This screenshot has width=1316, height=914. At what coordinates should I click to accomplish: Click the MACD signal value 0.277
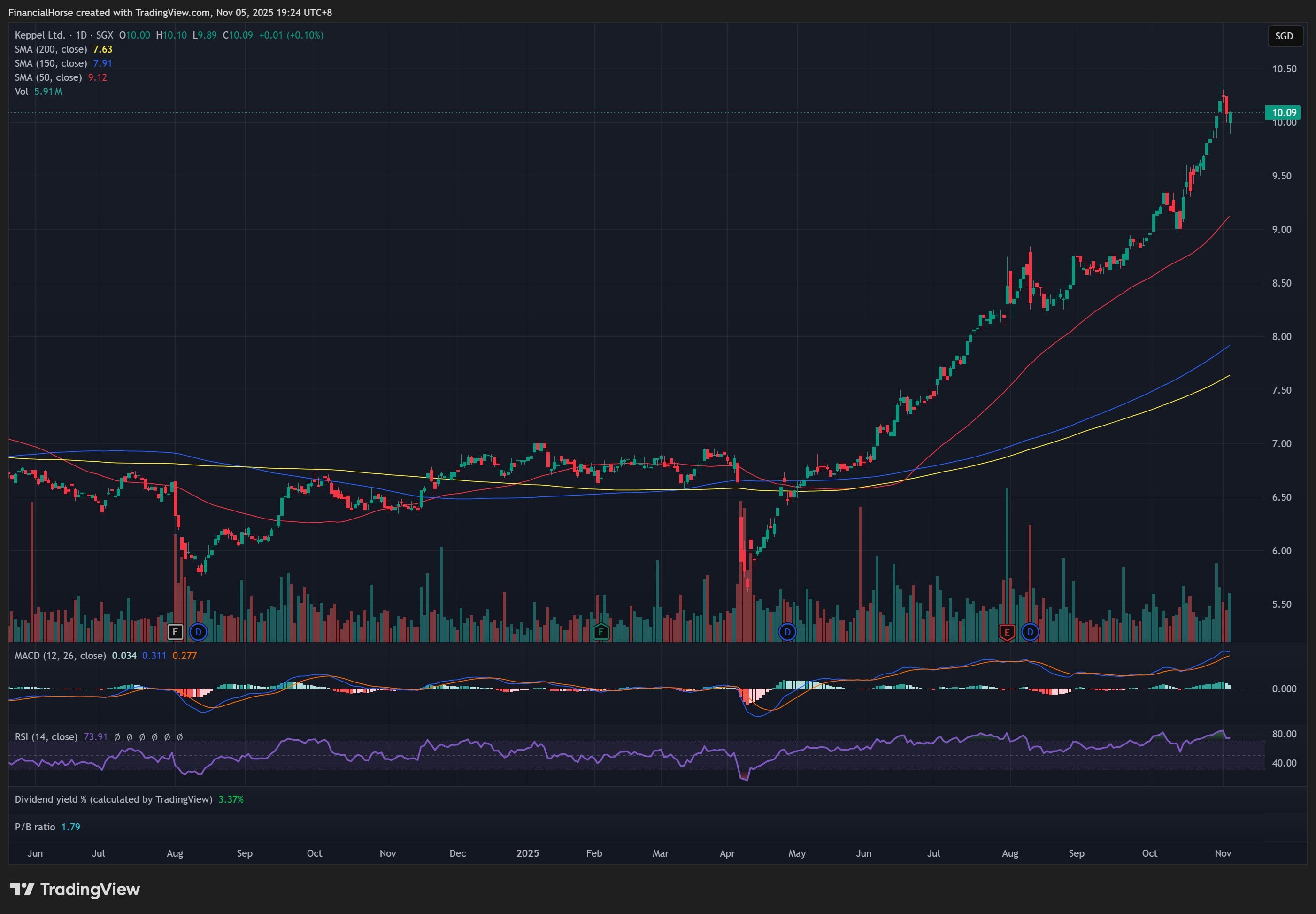tap(185, 655)
